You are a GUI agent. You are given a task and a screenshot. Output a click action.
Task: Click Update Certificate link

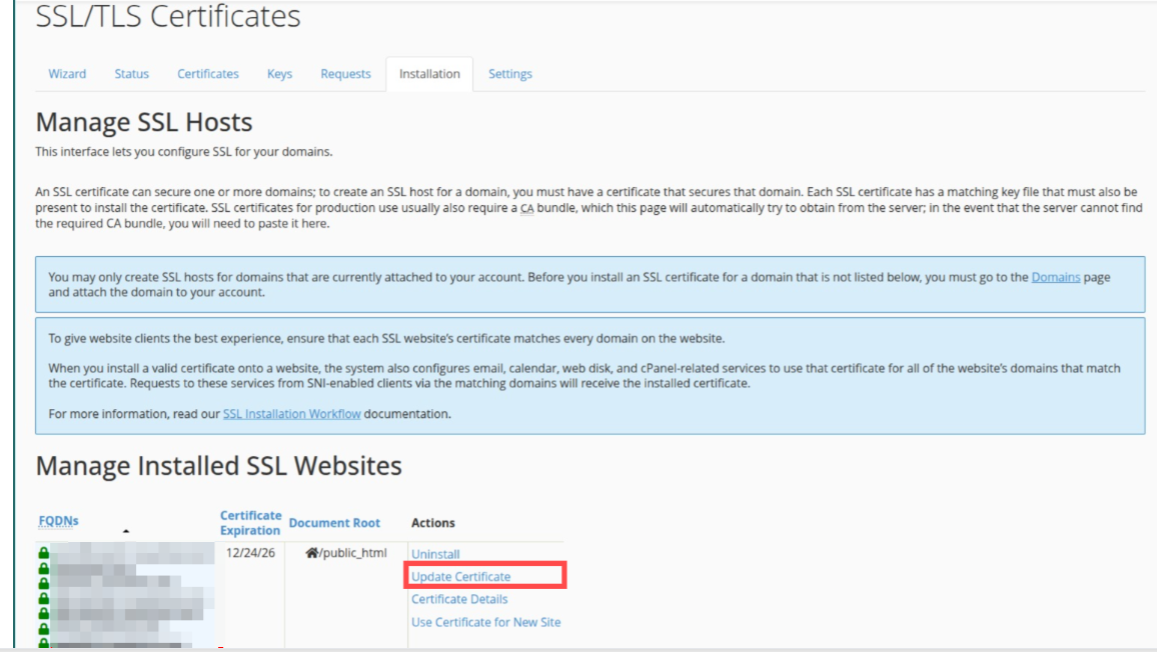click(x=460, y=577)
